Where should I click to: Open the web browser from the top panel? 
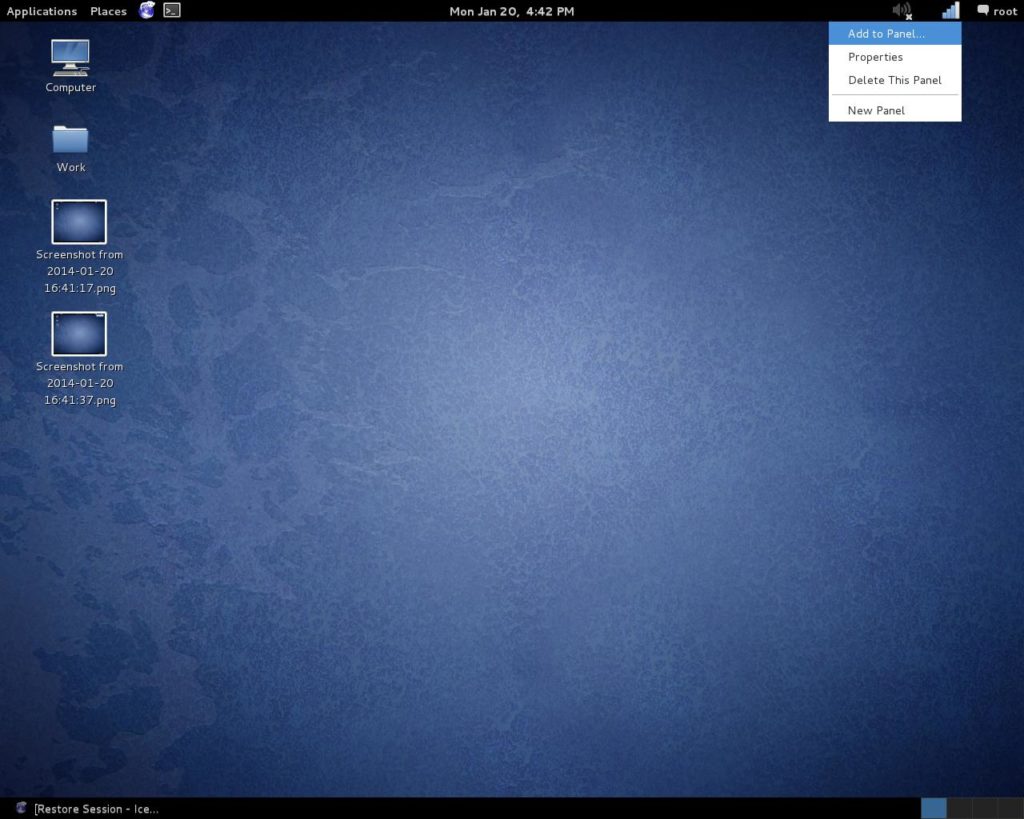146,11
